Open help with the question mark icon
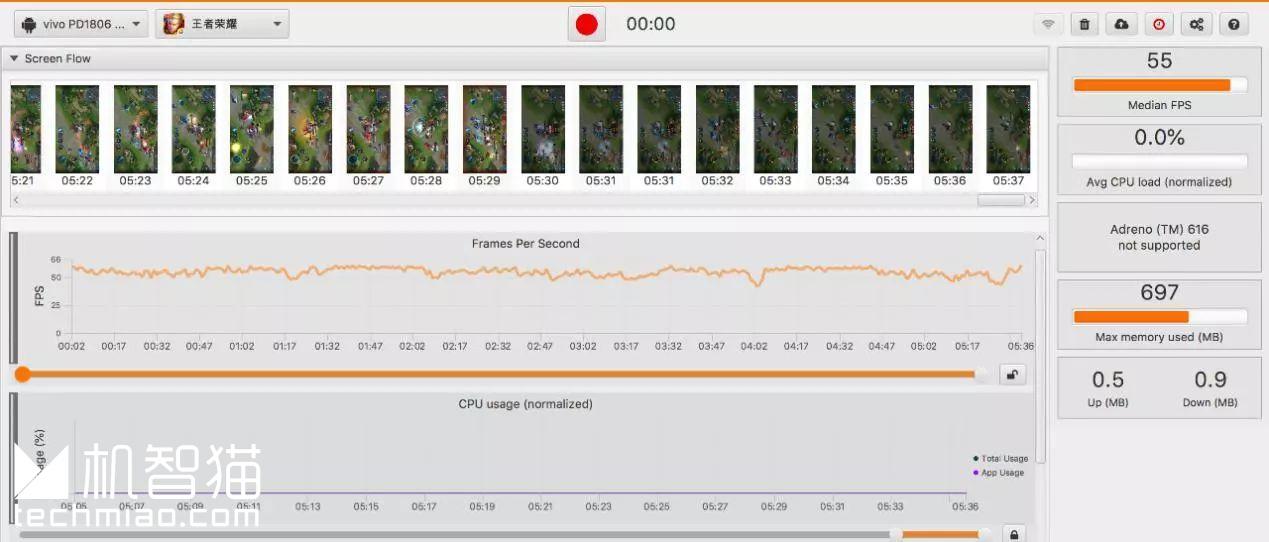This screenshot has height=542, width=1269. [1233, 24]
